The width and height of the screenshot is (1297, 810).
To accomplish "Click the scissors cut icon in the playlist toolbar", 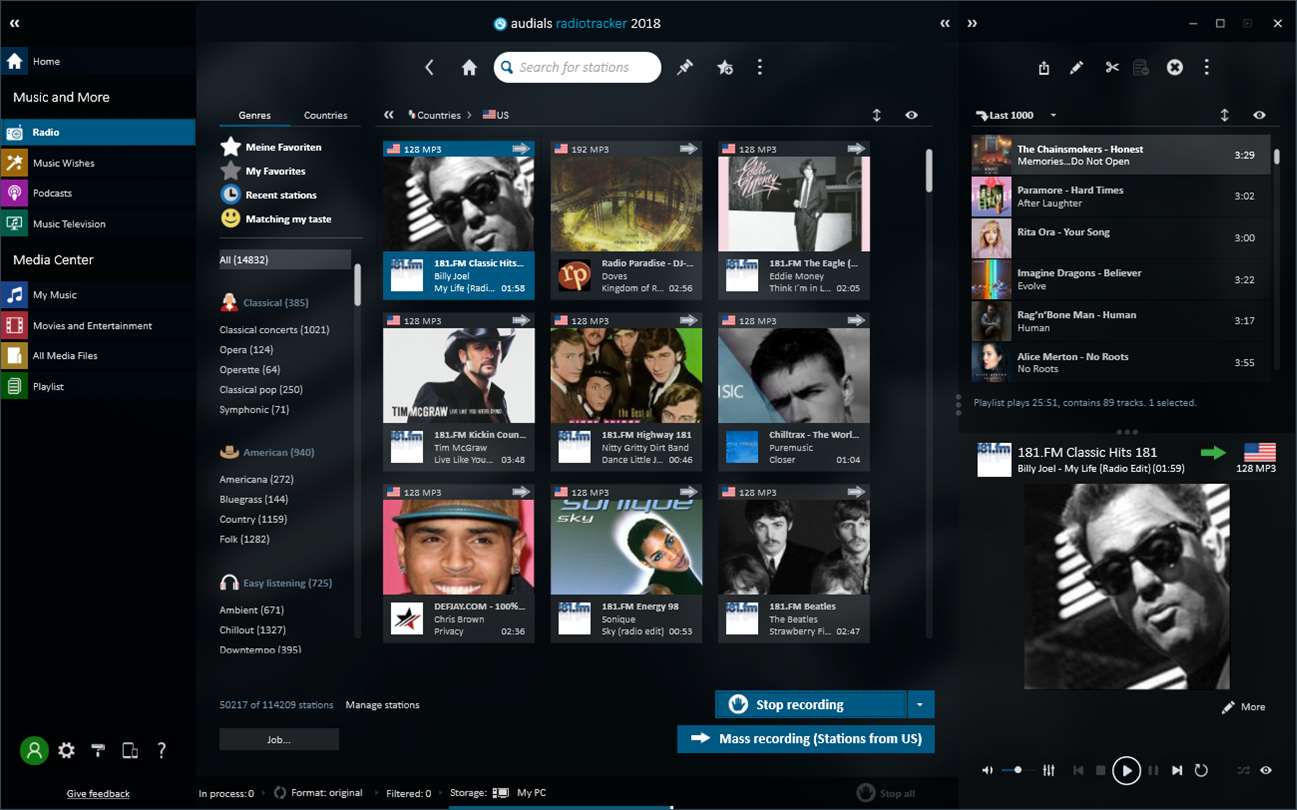I will 1112,67.
